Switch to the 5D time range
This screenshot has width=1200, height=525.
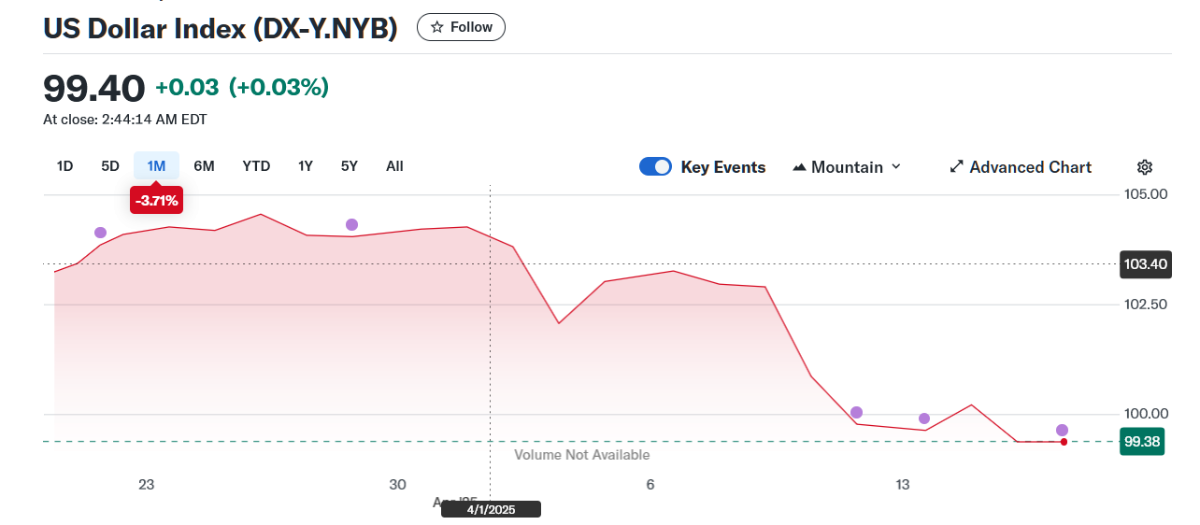tap(110, 166)
